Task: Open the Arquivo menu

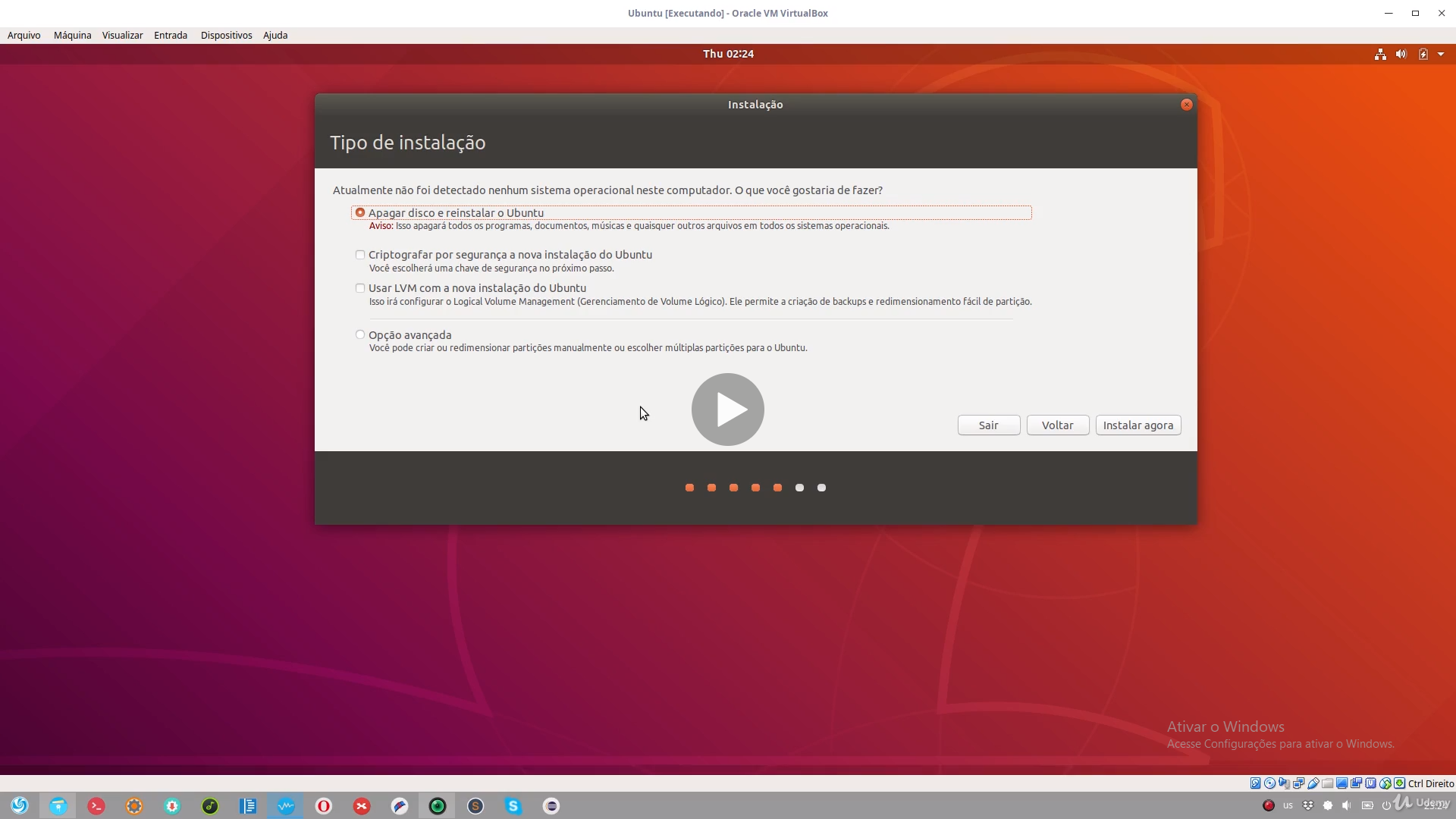Action: pos(24,35)
